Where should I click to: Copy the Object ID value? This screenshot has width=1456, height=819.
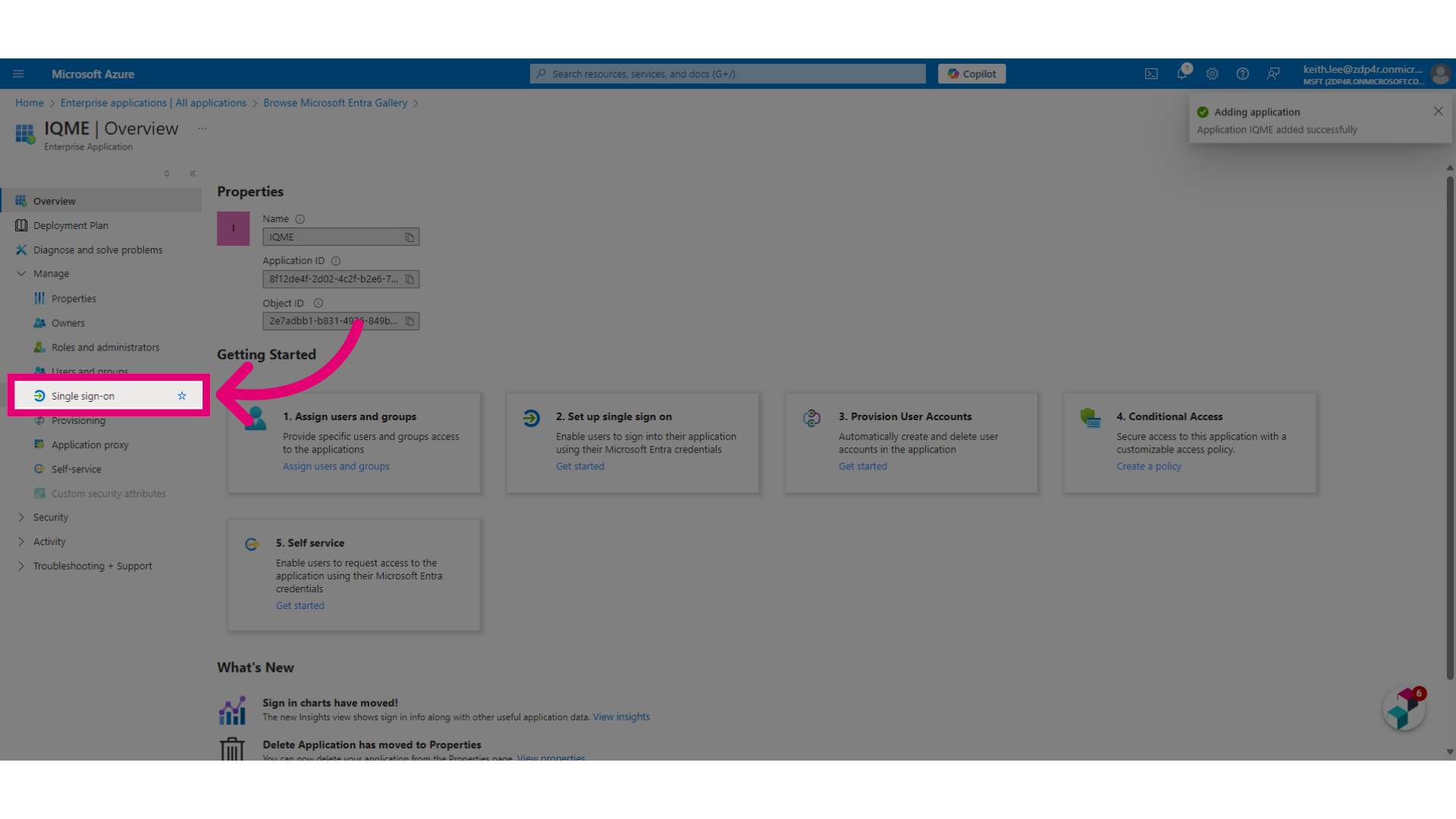tap(409, 322)
